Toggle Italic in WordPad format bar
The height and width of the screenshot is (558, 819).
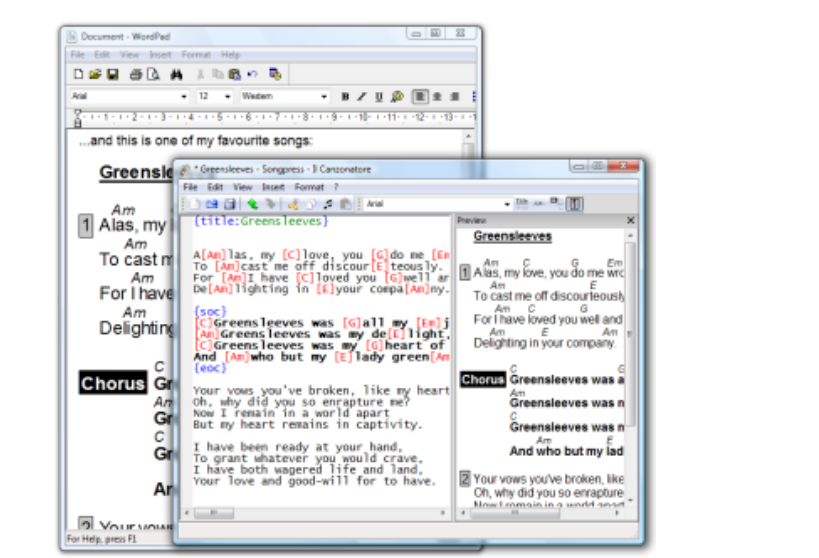pos(361,97)
